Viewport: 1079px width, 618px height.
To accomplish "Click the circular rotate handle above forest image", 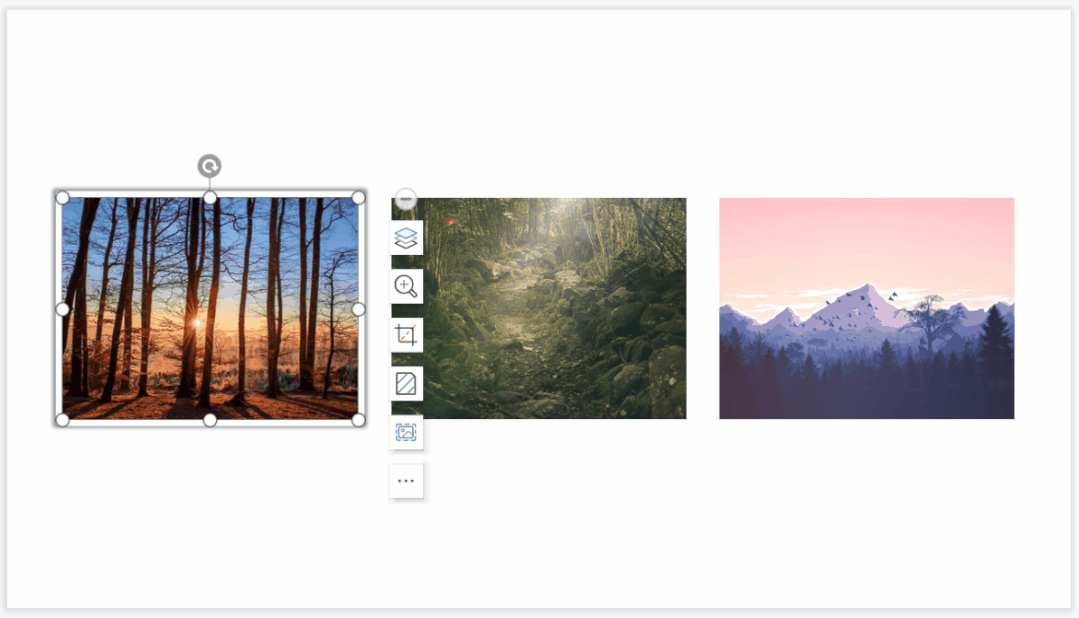I will click(x=209, y=166).
